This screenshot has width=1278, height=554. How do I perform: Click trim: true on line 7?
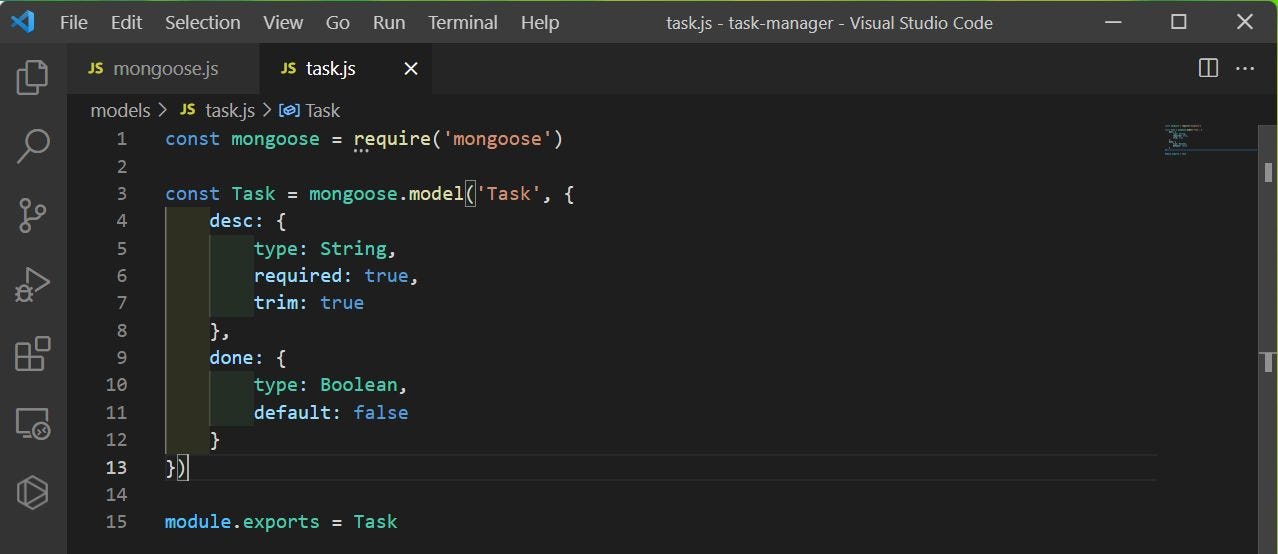[309, 303]
